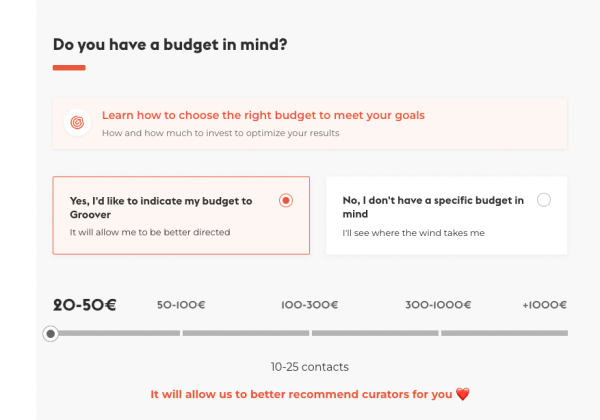Click the target icon in the budget banner

point(76,123)
